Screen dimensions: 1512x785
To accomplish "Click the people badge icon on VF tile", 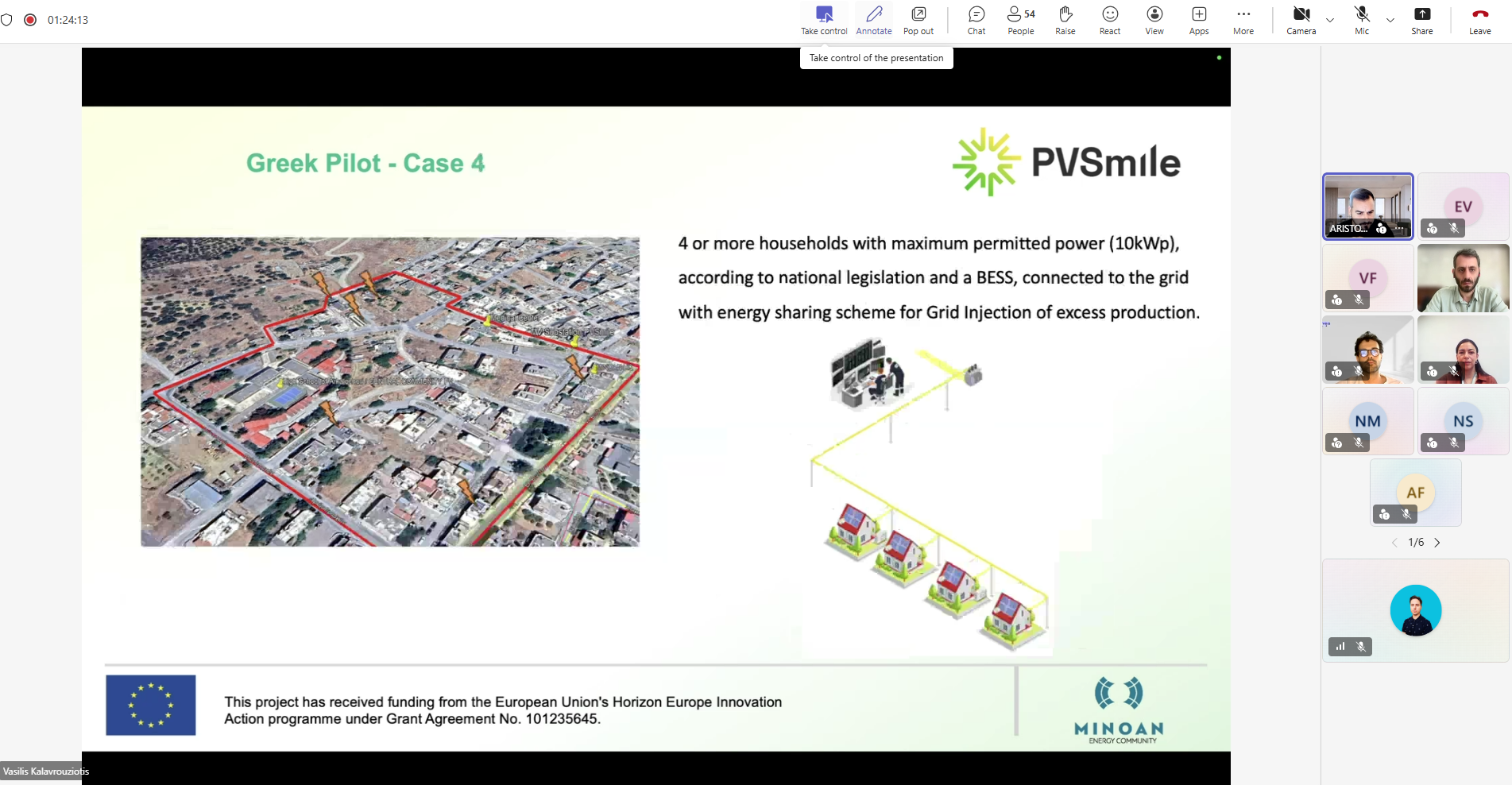I will [1336, 300].
